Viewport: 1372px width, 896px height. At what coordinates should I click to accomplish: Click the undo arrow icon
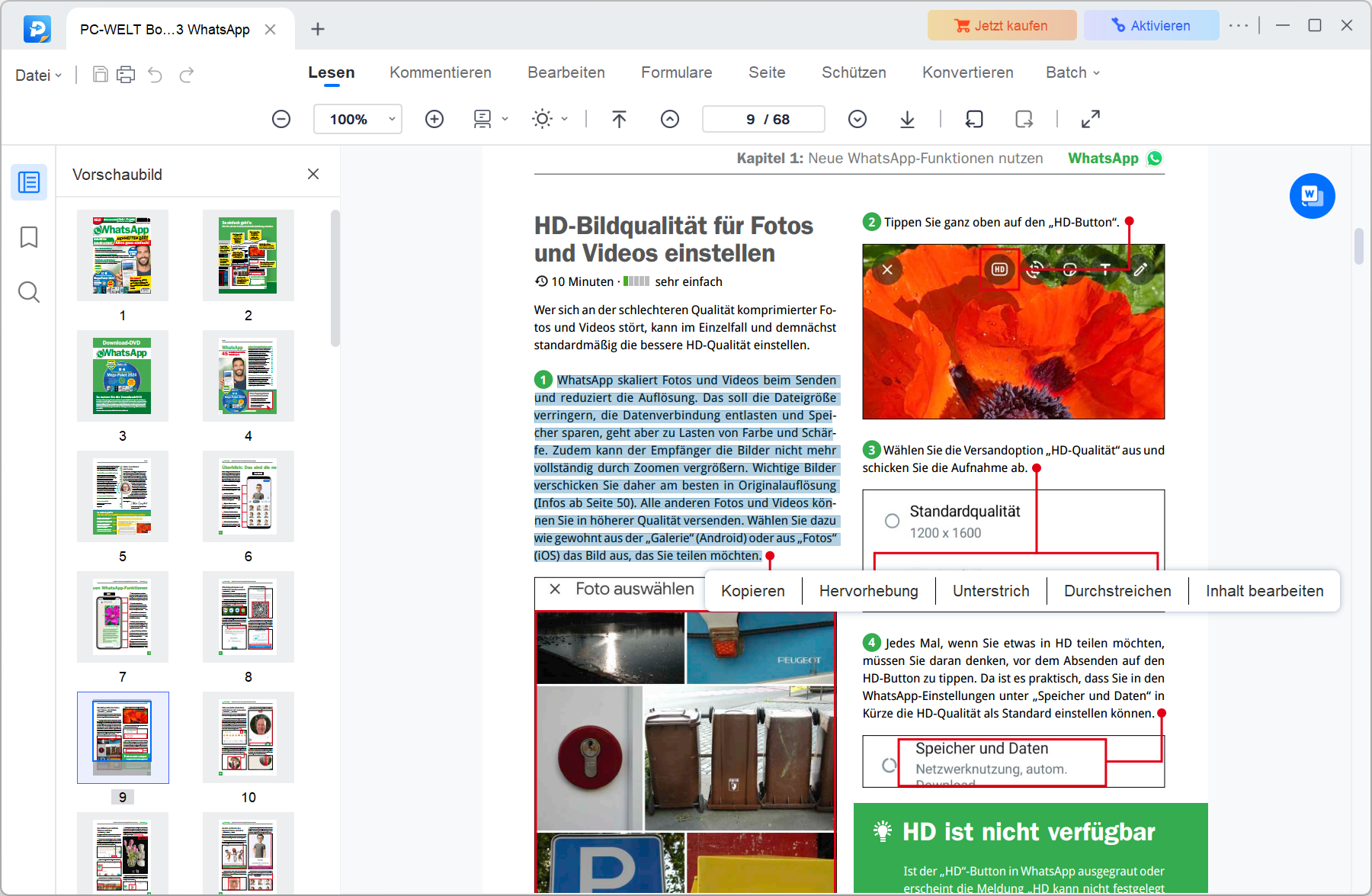(x=155, y=74)
